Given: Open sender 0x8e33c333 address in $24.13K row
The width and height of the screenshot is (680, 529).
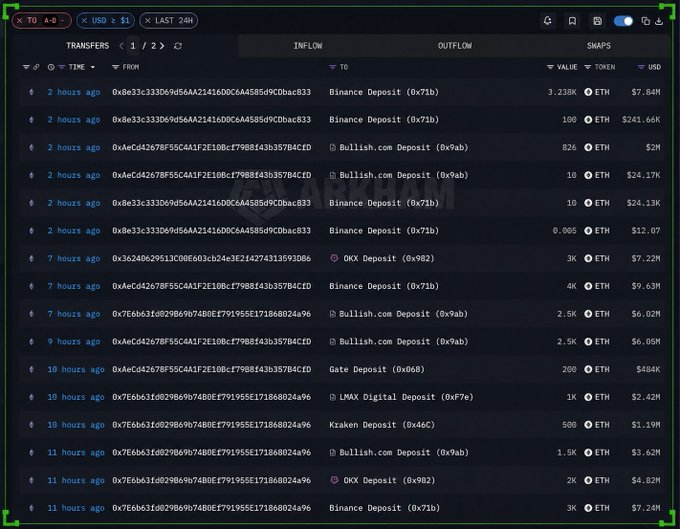Looking at the screenshot, I should [x=212, y=203].
